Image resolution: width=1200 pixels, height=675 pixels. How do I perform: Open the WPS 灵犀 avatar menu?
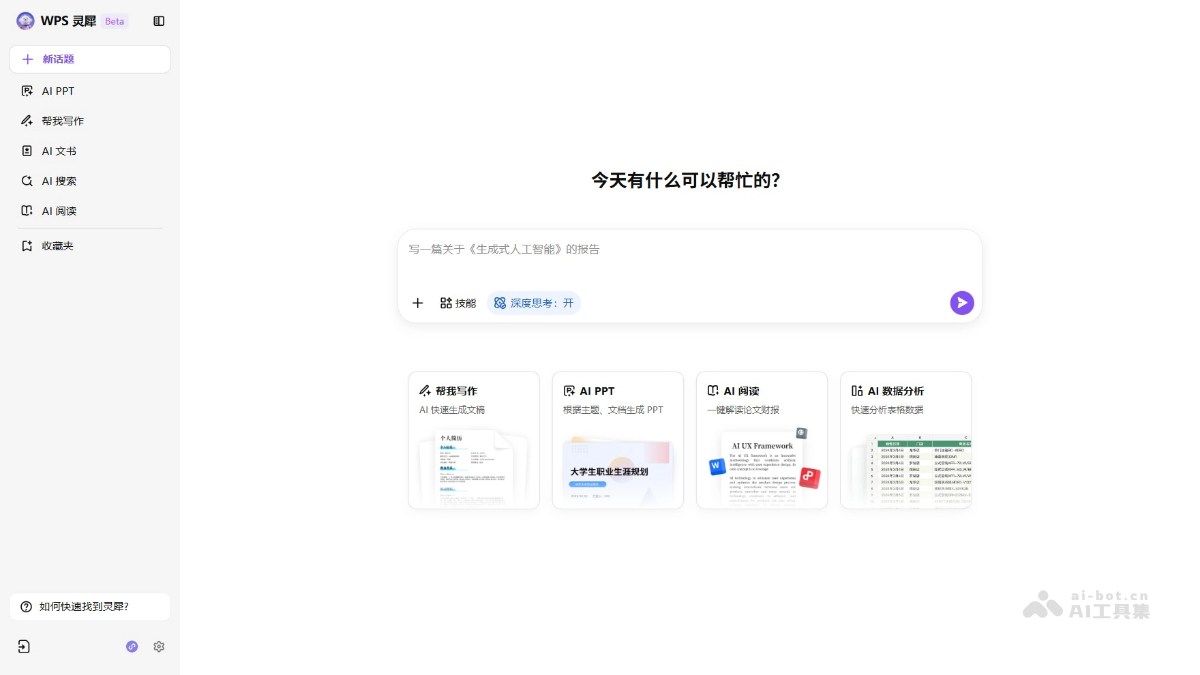[24, 20]
